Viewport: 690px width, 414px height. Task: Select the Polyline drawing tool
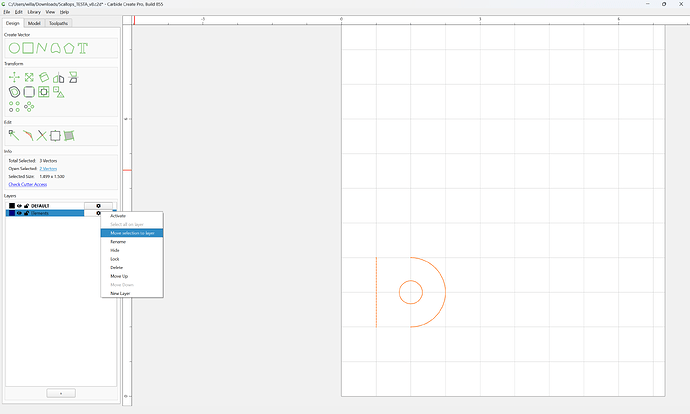click(42, 48)
